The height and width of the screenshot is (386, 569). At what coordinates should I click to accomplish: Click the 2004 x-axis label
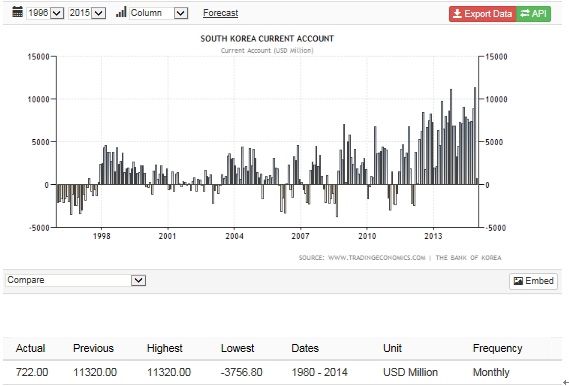[x=234, y=236]
